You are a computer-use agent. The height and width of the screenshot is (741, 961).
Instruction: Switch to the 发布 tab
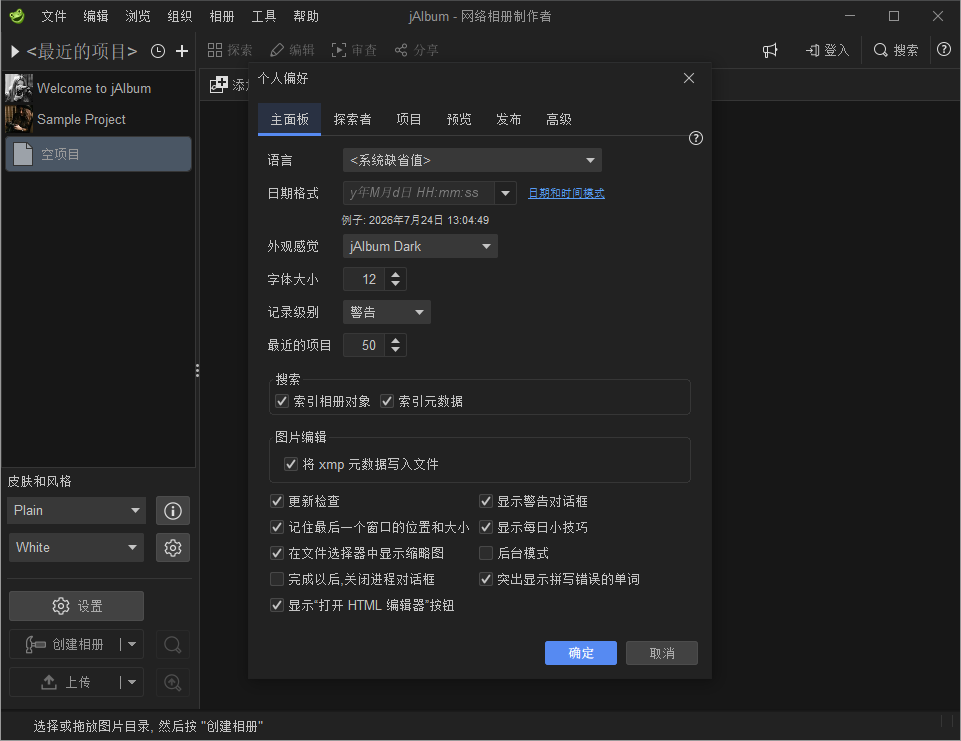coord(509,120)
